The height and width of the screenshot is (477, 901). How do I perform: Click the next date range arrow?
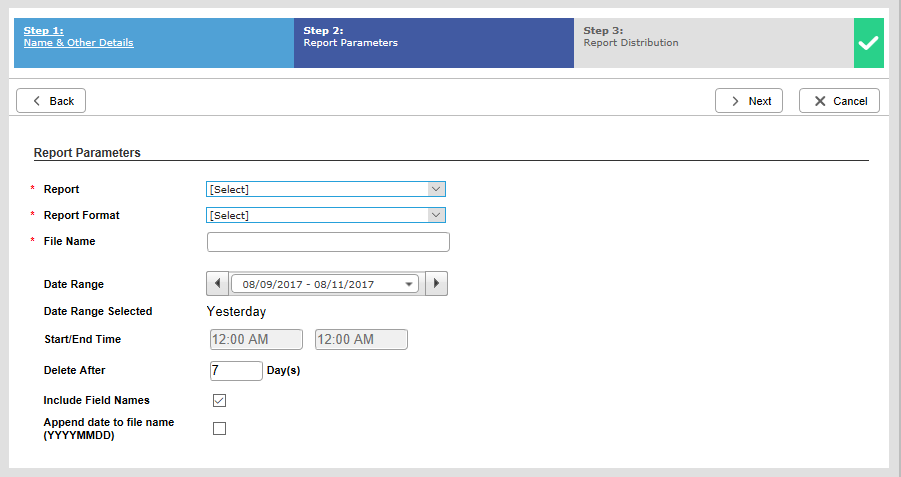coord(436,283)
